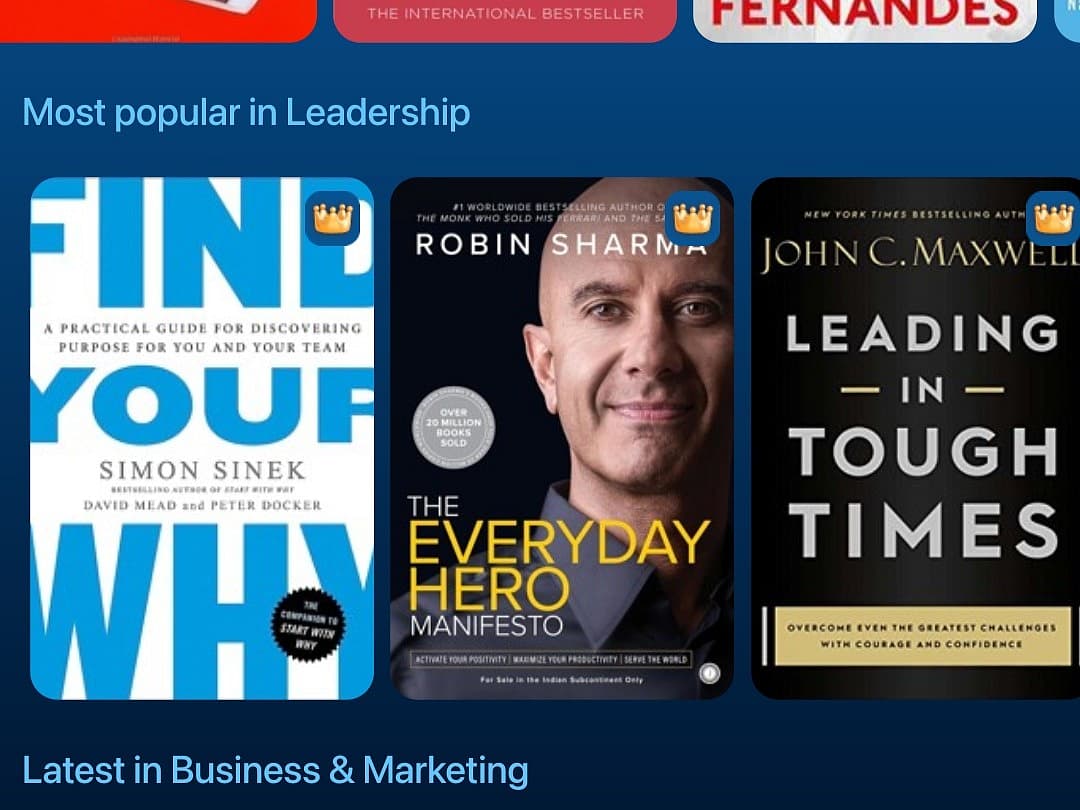Open The Everyday Hero Manifesto book
This screenshot has width=1080, height=810.
(562, 438)
